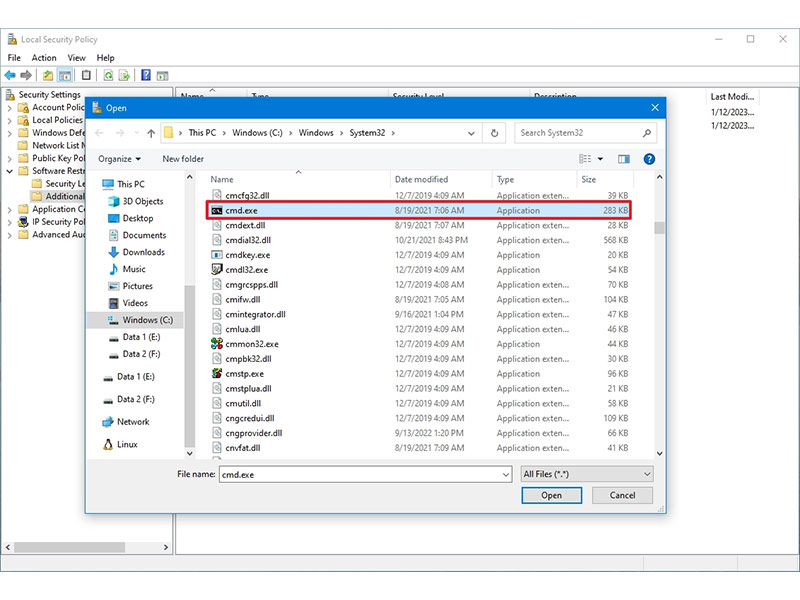The height and width of the screenshot is (600, 800).
Task: Open the File name dropdown arrow
Action: point(506,474)
